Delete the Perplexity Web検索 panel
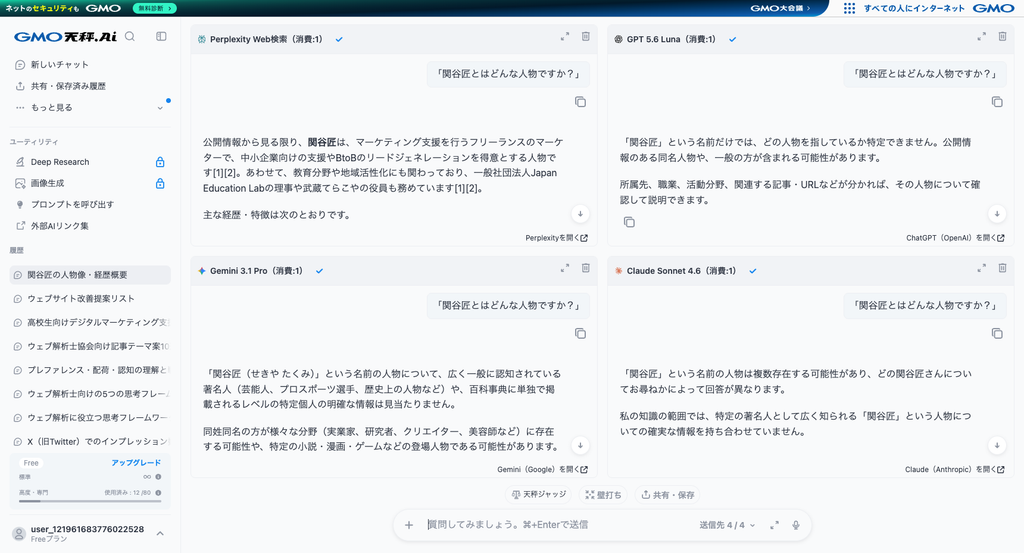Screen dimensions: 1024x553 (x=586, y=37)
